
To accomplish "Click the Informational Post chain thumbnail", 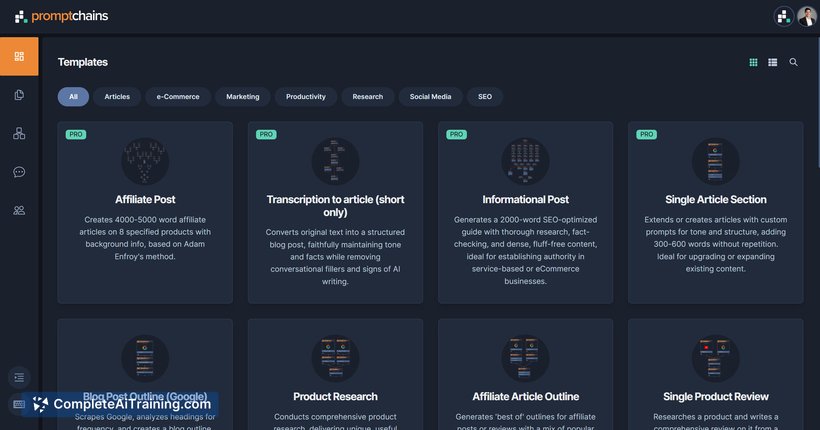I will (526, 161).
